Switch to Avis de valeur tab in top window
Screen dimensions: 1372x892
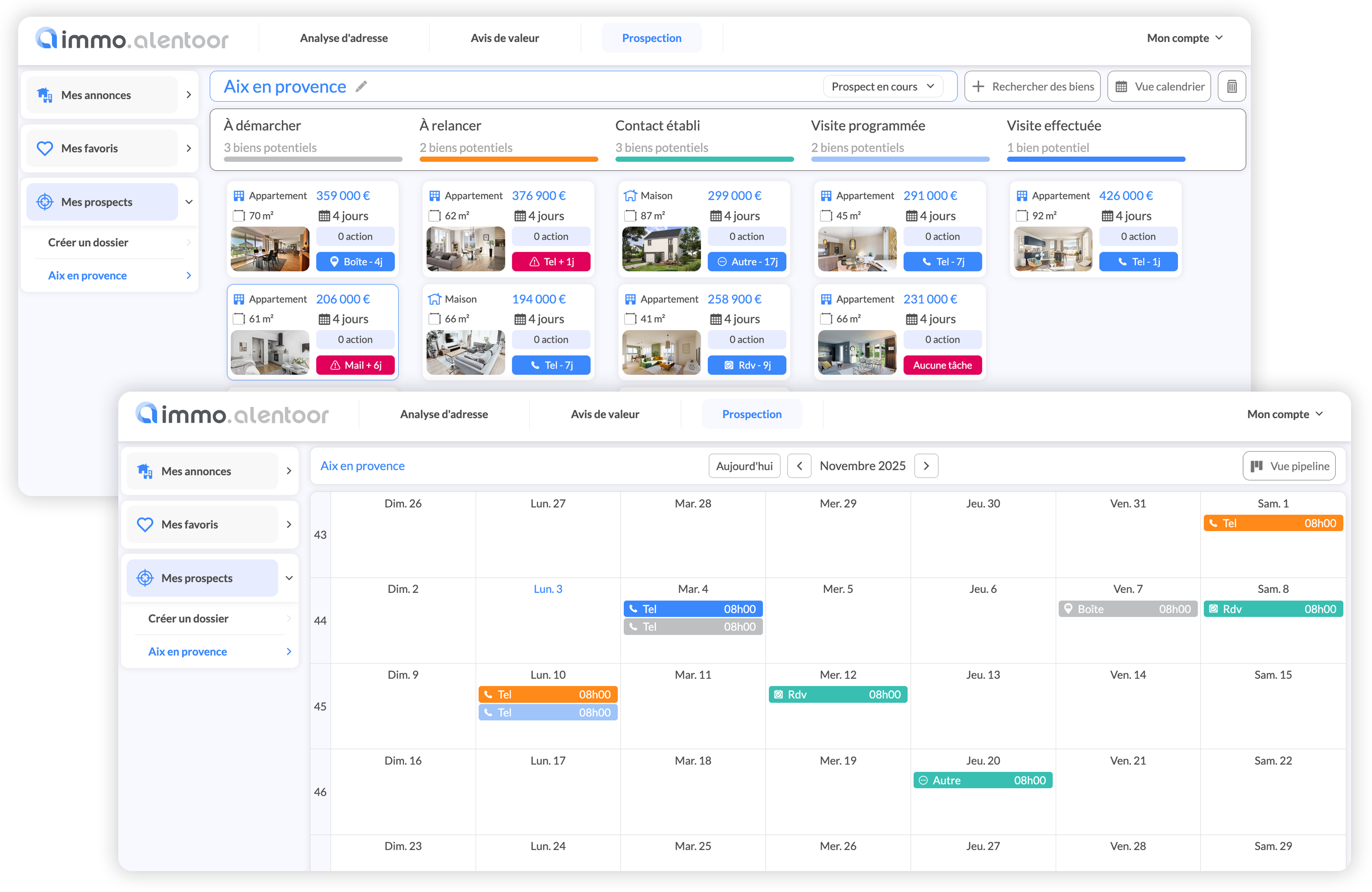[504, 38]
